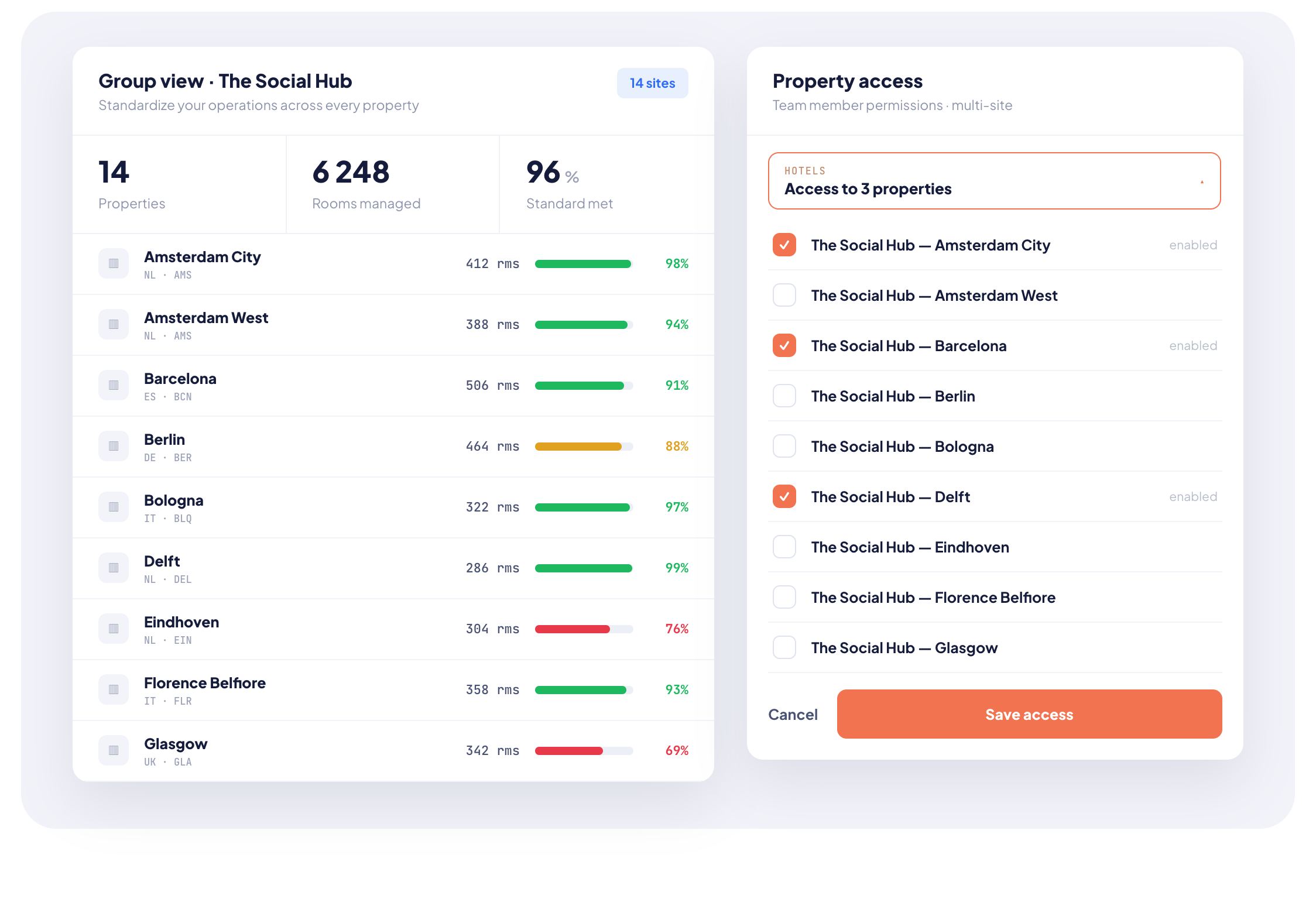Image resolution: width=1316 pixels, height=906 pixels.
Task: Click the Florence Belfiore property building icon
Action: tap(114, 689)
